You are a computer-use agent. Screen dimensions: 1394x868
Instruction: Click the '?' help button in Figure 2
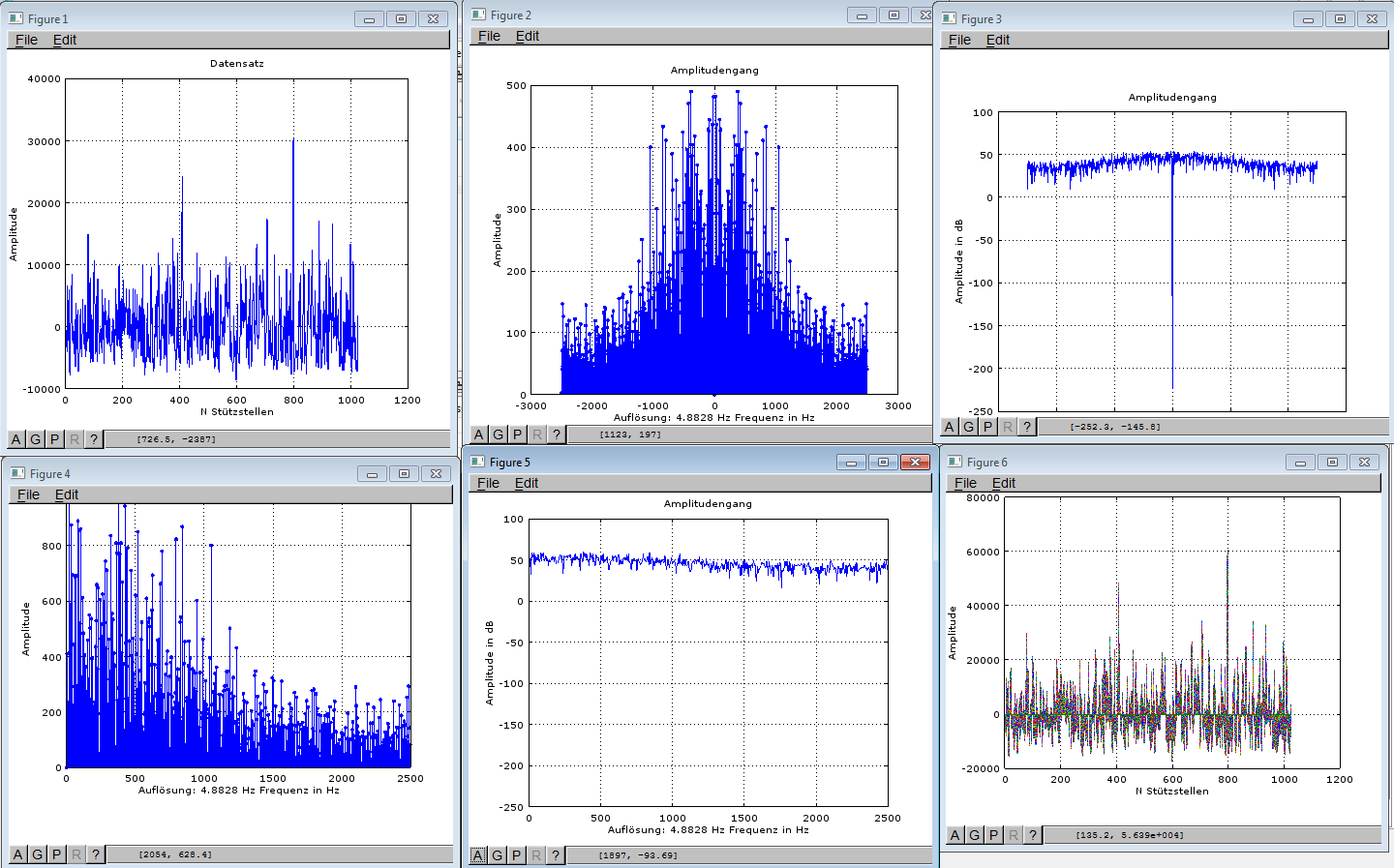557,434
